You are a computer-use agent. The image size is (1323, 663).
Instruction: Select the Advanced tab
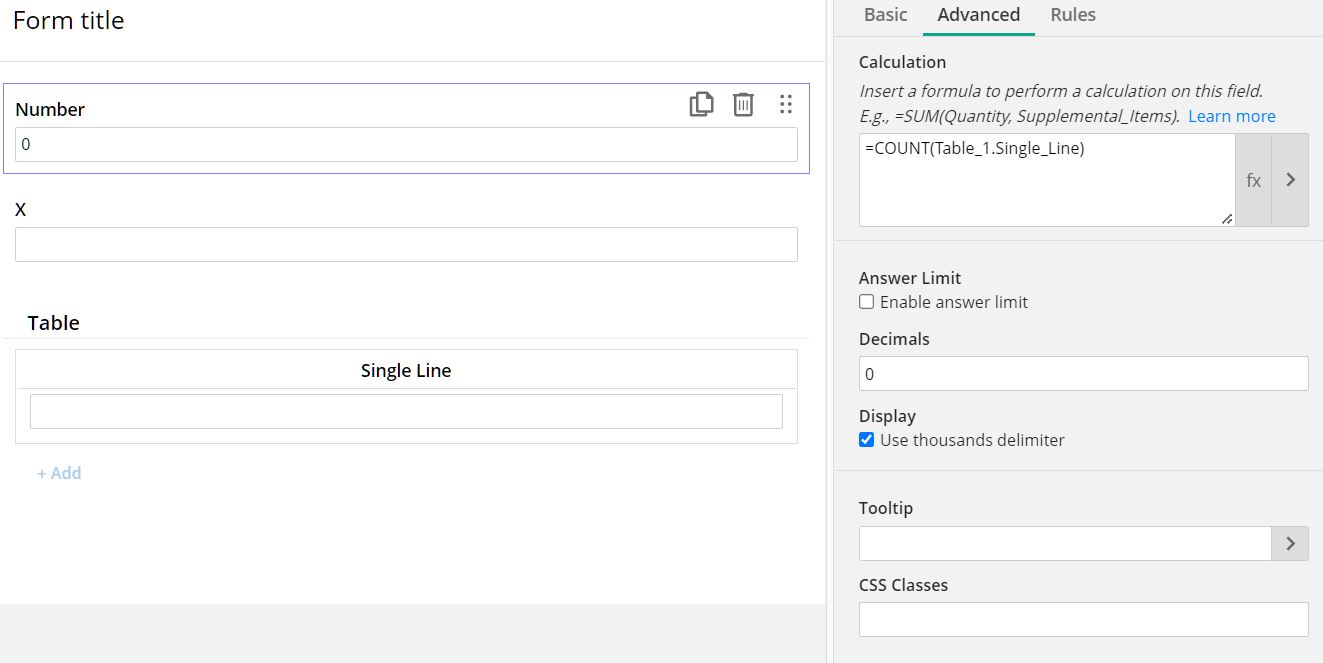point(978,15)
